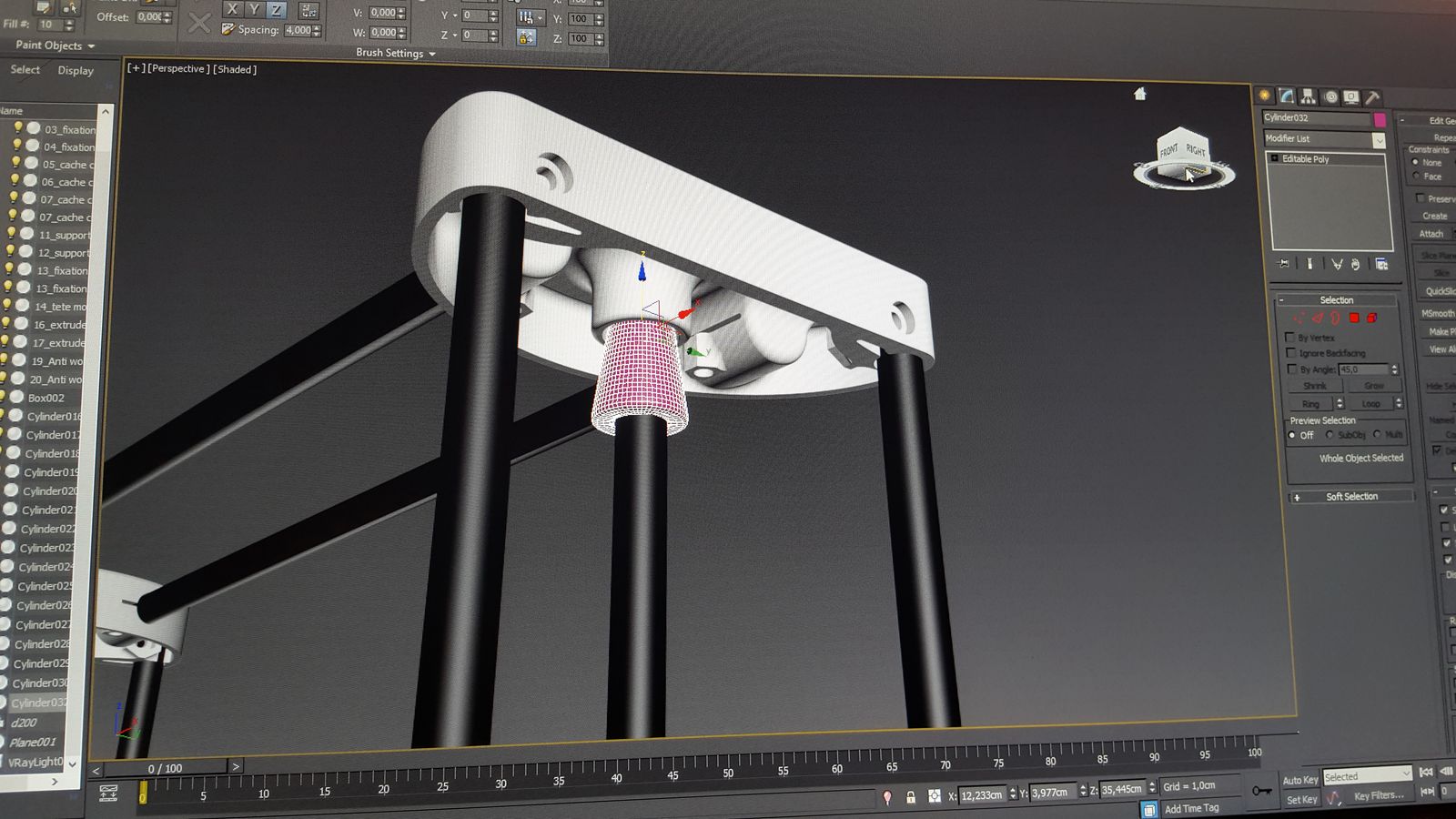Image resolution: width=1456 pixels, height=819 pixels.
Task: Open the Modify command panel tab
Action: 1286,96
